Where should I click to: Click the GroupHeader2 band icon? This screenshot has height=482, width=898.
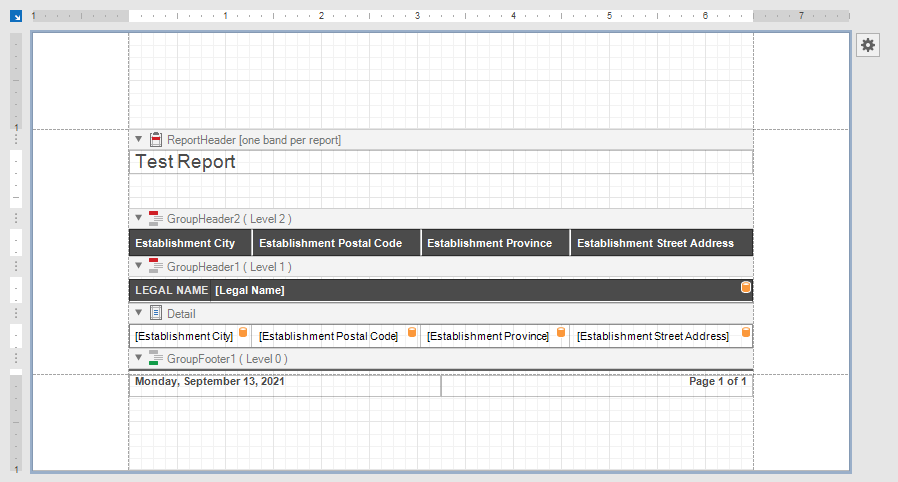(x=156, y=218)
